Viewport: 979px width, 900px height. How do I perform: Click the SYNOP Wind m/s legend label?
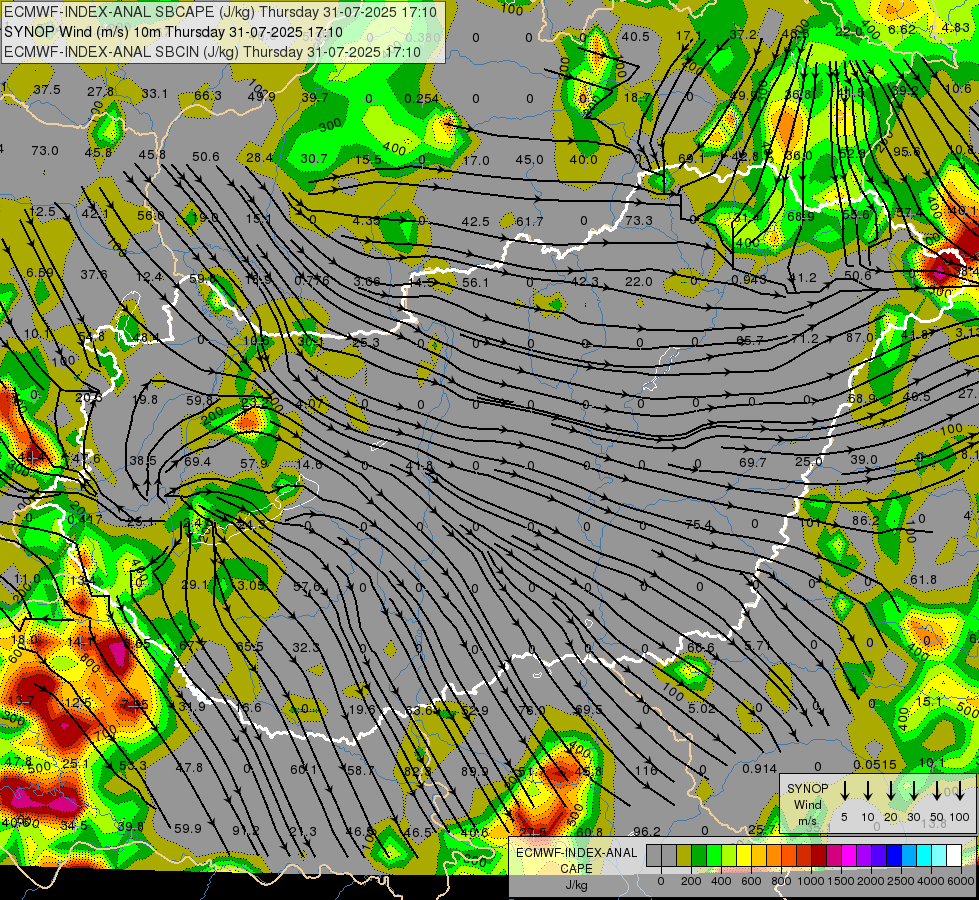pos(807,805)
